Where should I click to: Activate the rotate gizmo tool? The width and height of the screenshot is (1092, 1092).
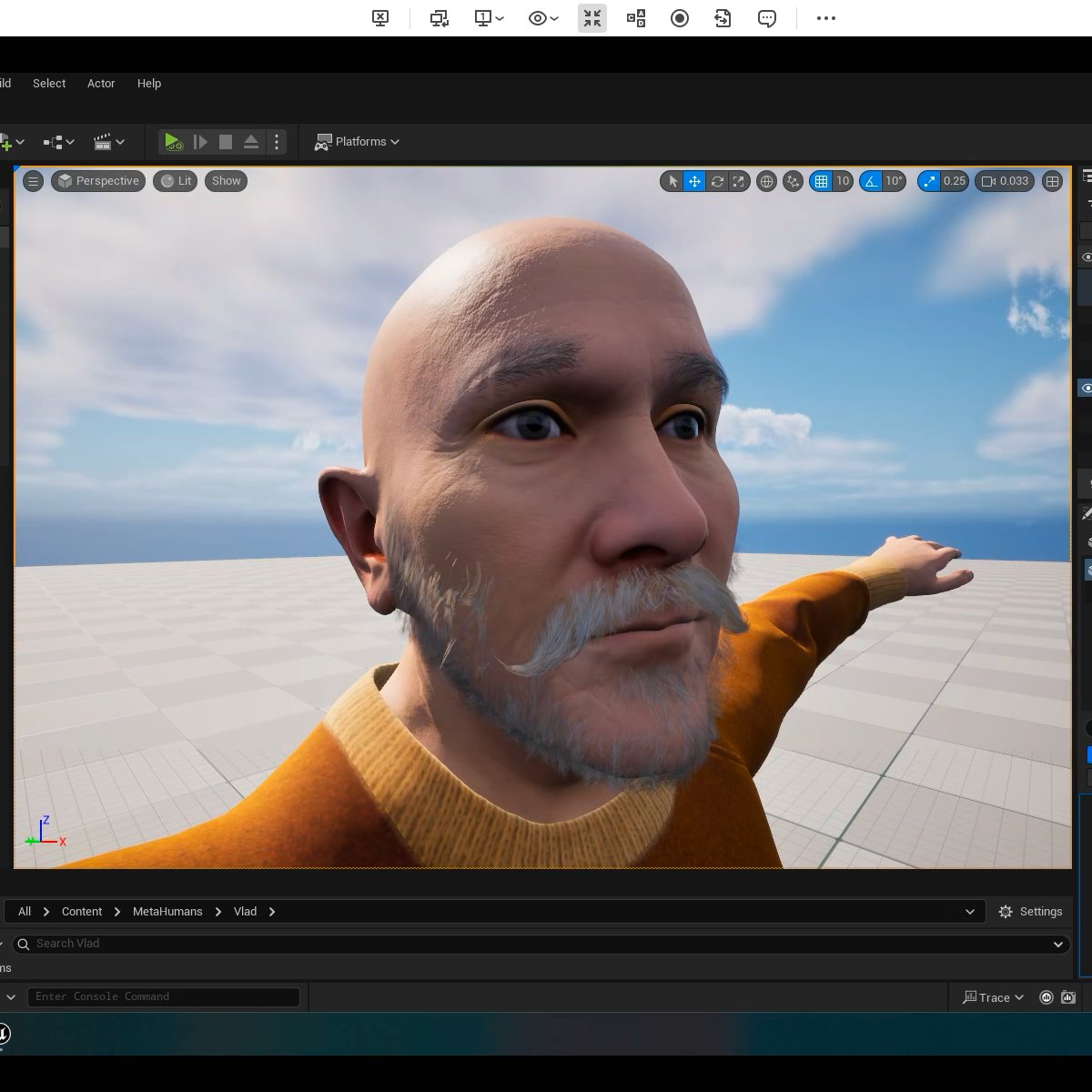pyautogui.click(x=717, y=181)
